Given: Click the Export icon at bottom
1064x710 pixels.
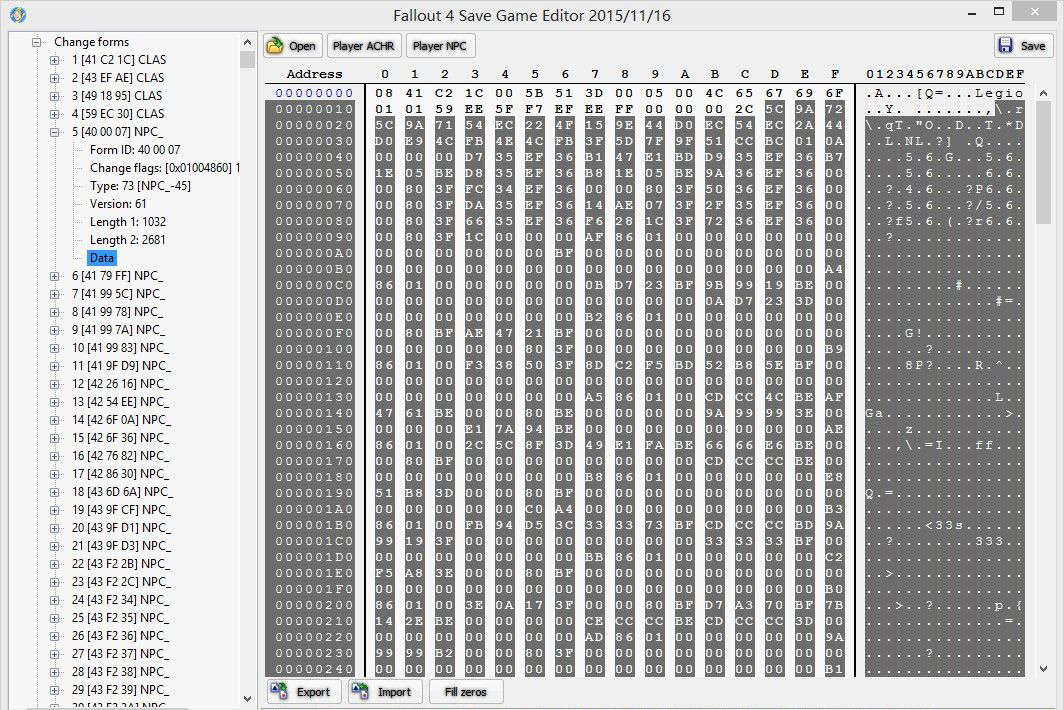Looking at the screenshot, I should click(x=279, y=691).
